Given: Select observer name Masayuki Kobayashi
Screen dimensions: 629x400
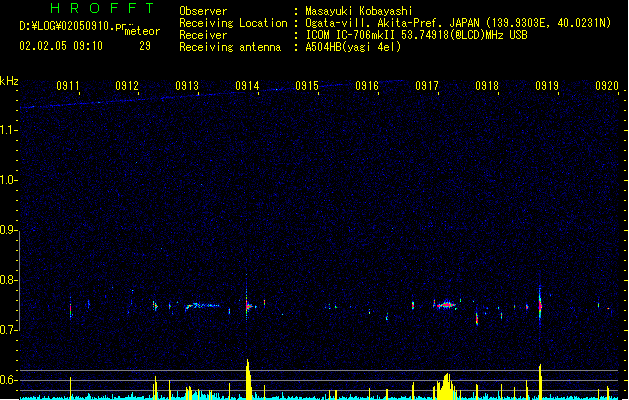Looking at the screenshot, I should pyautogui.click(x=359, y=11).
